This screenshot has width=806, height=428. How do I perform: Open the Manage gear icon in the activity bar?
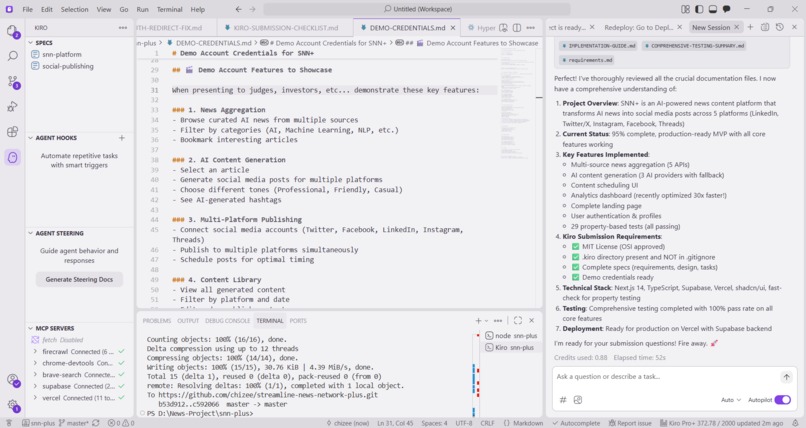[x=12, y=405]
